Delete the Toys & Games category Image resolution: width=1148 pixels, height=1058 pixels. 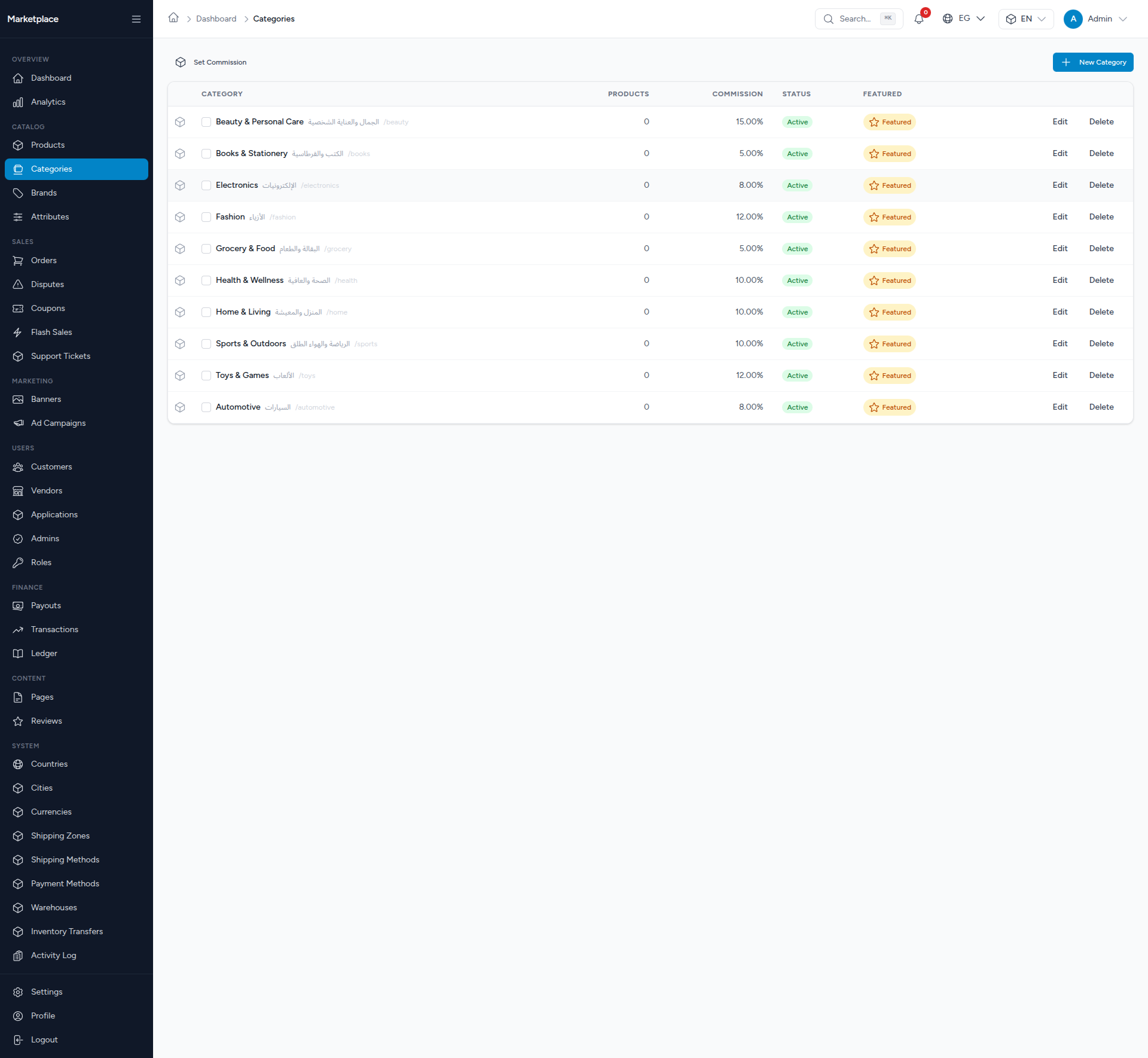(1101, 375)
